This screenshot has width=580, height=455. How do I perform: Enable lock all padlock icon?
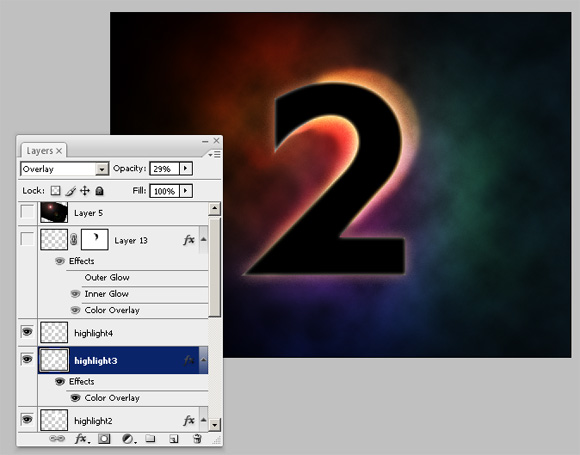pos(99,191)
